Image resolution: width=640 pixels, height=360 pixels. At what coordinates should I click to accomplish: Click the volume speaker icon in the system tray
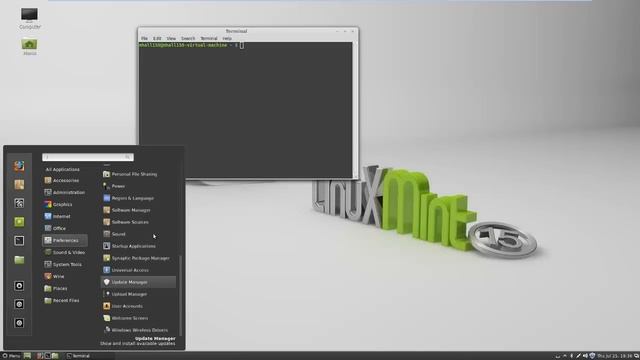click(x=585, y=356)
